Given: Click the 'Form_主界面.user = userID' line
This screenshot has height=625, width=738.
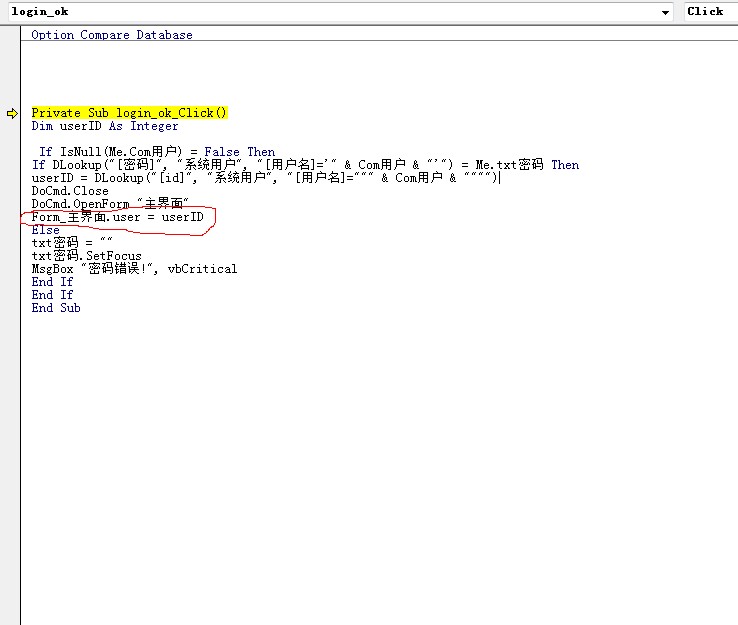Looking at the screenshot, I should click(117, 217).
